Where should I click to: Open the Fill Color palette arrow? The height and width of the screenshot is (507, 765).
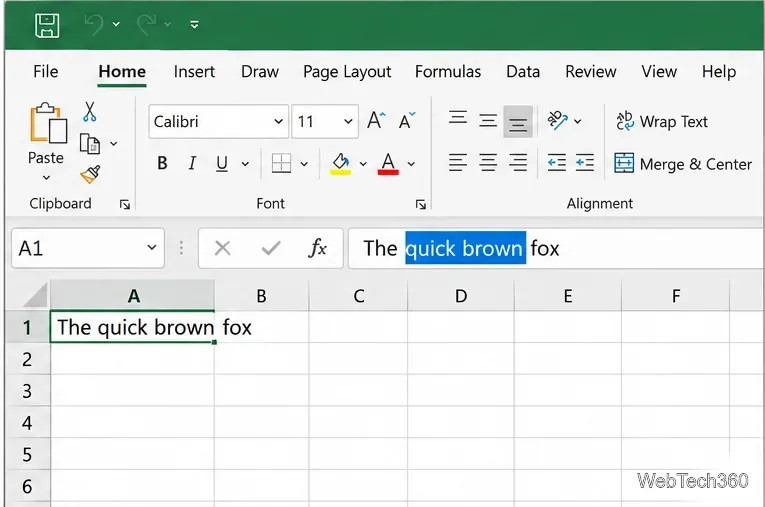click(x=363, y=164)
